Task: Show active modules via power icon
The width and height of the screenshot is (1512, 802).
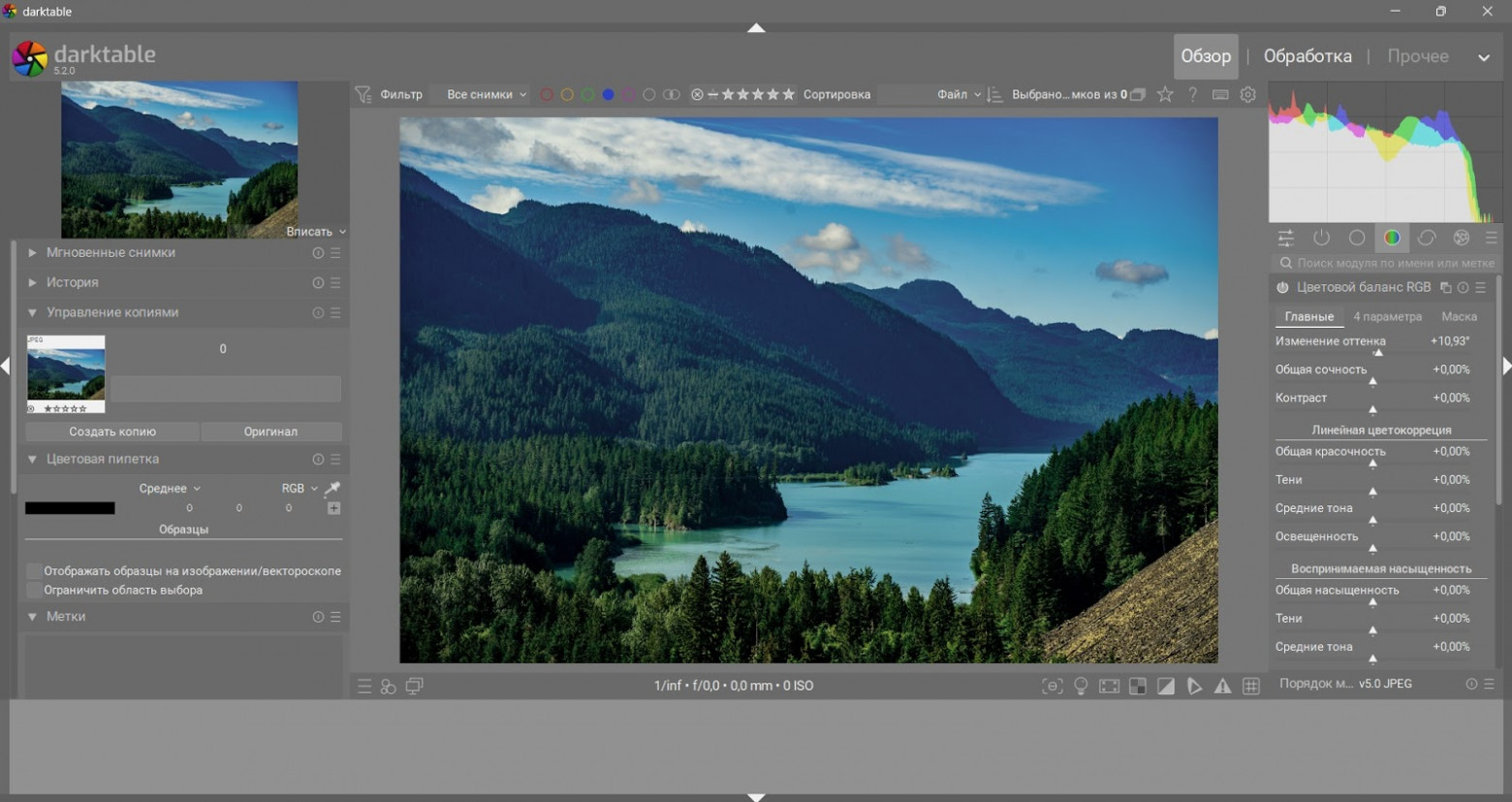Action: coord(1322,239)
